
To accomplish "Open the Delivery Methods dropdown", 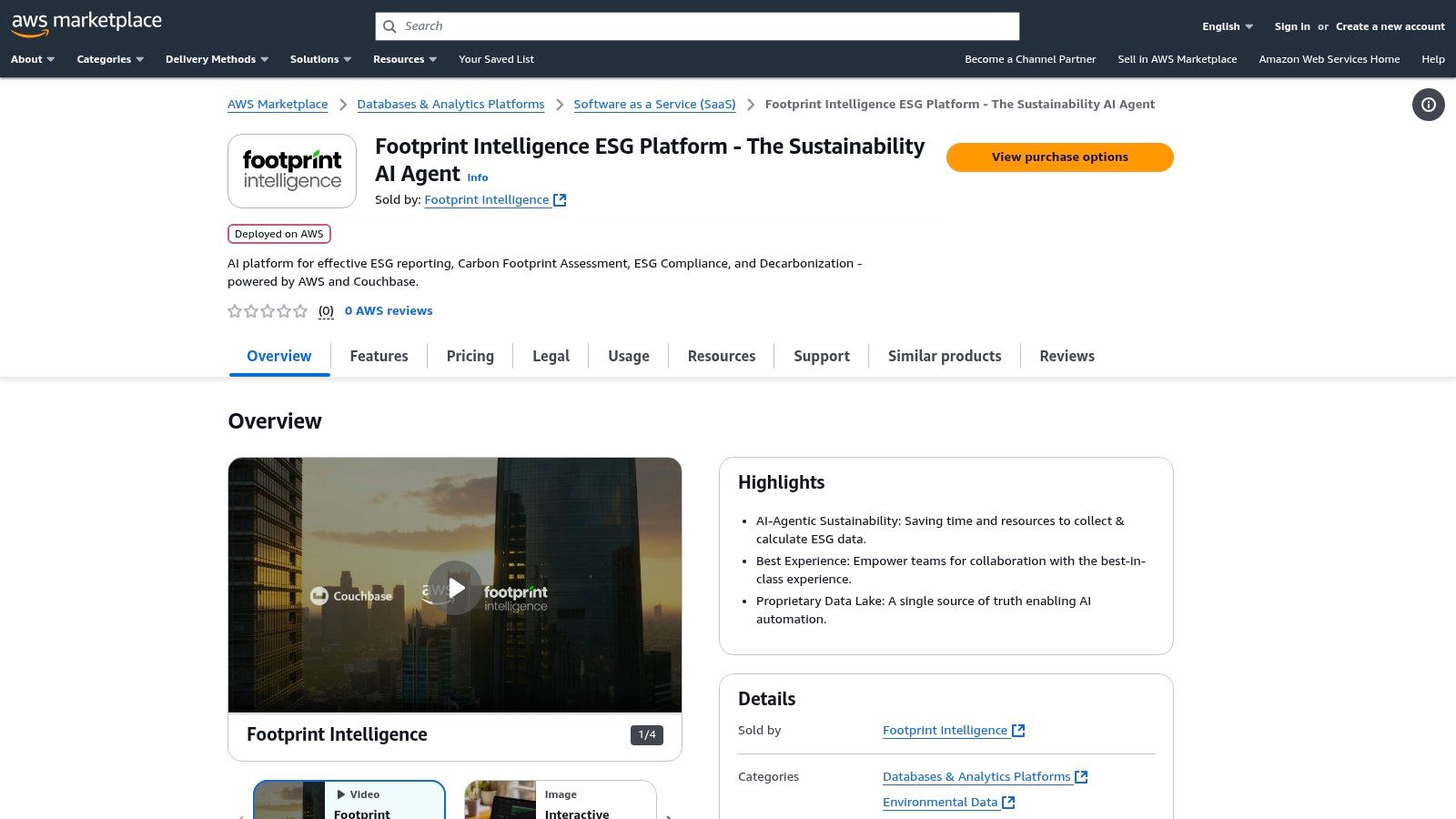I will [217, 59].
